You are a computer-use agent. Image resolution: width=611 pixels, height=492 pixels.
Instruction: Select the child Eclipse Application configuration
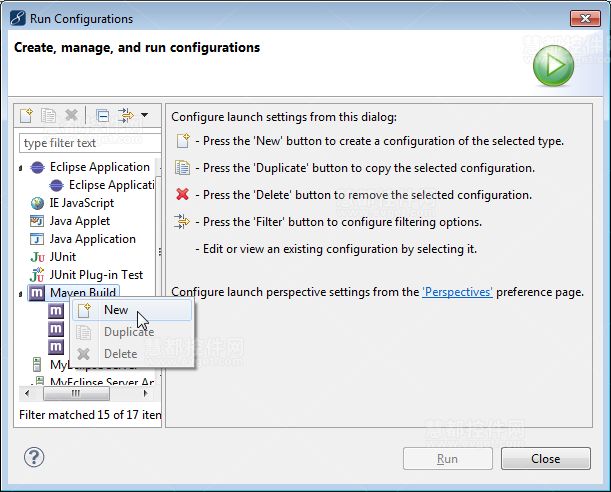[111, 185]
